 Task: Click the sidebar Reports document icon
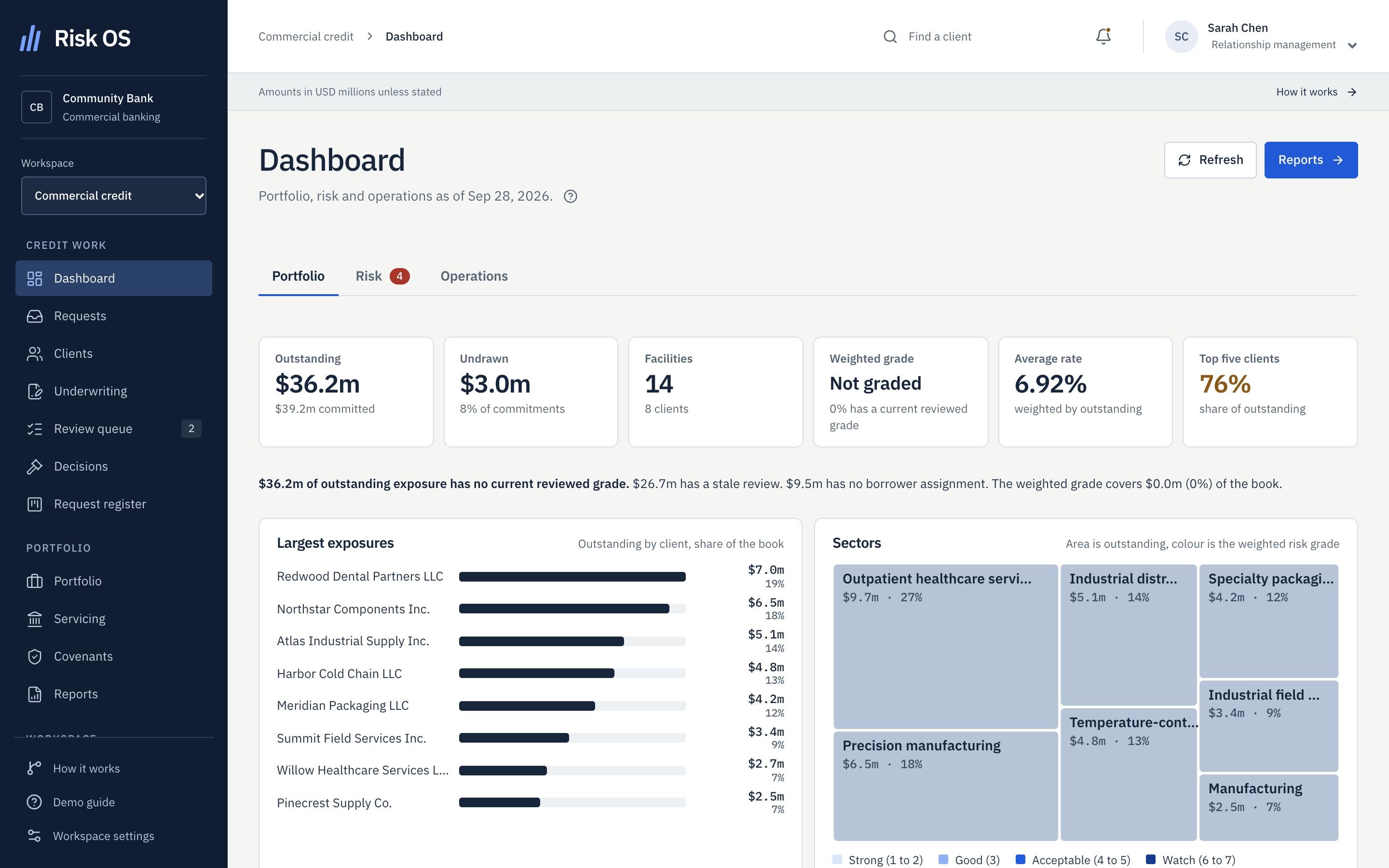35,694
